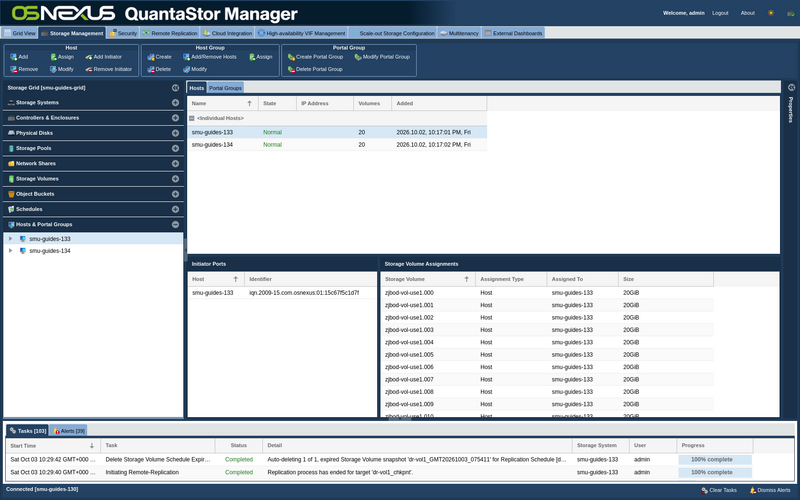Click the initiator identifier iqn.2009-15 entry

(304, 293)
